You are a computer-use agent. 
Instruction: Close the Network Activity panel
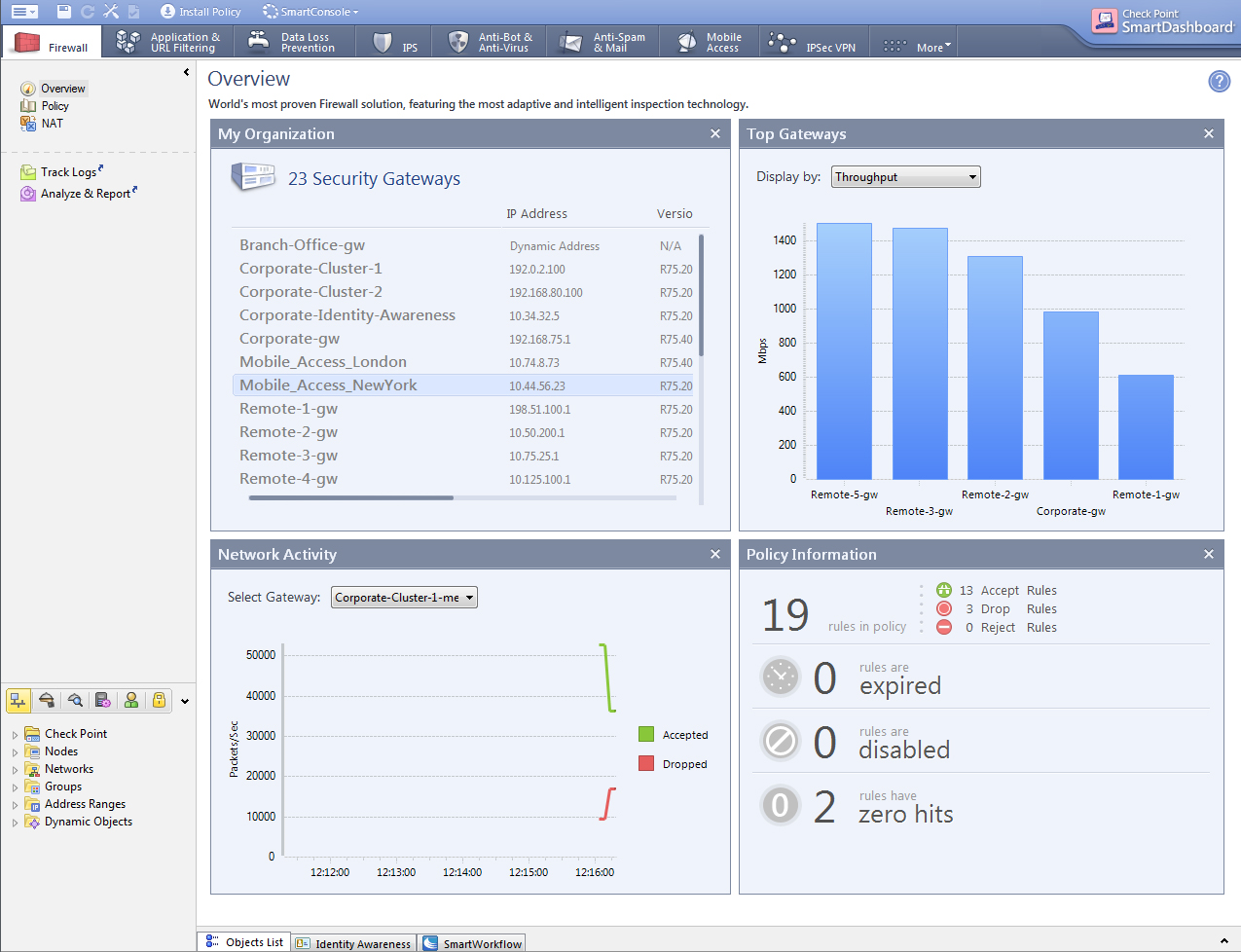tap(715, 555)
